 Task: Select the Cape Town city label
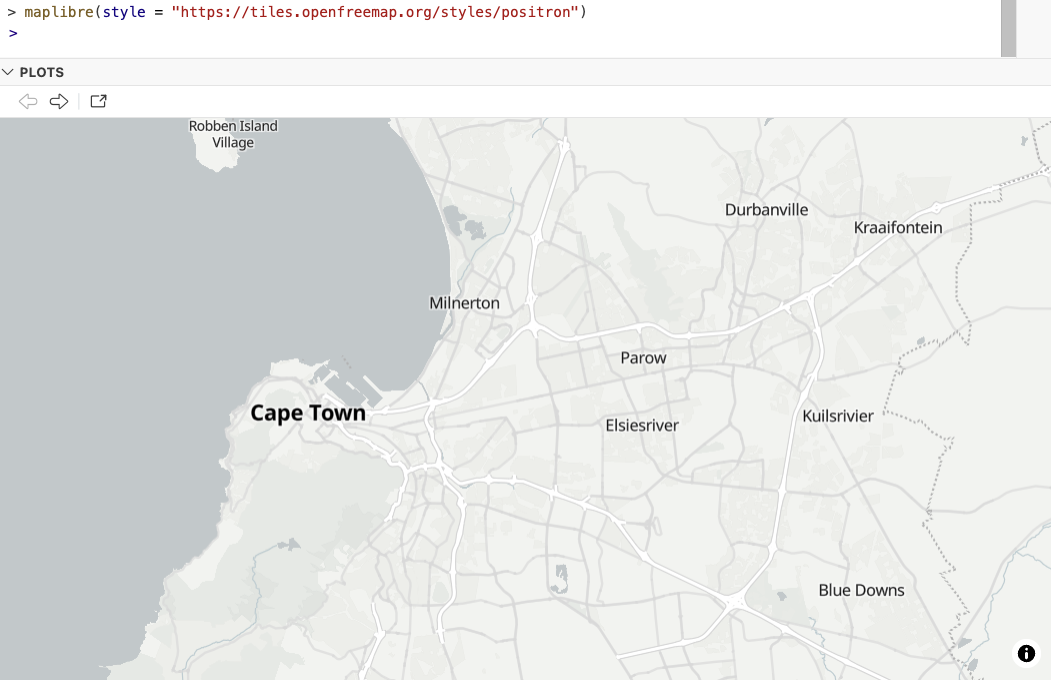[308, 413]
